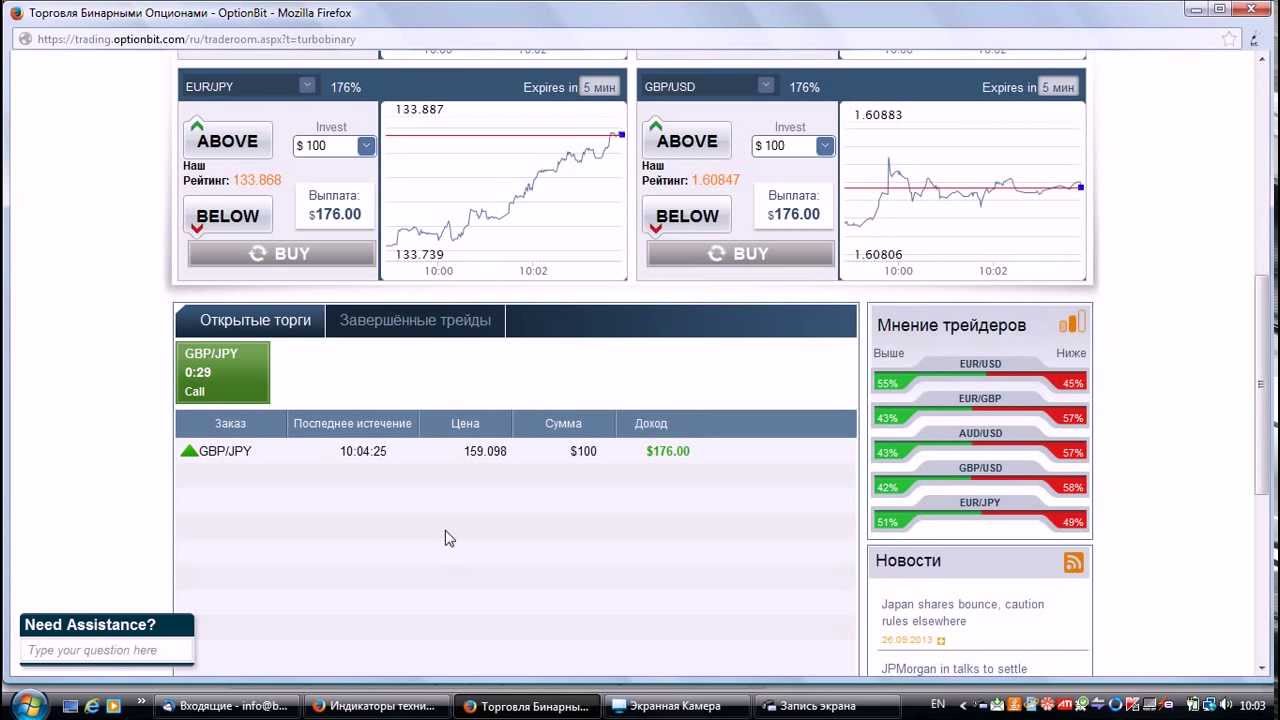Open the Windows Start button
Screen dimensions: 1280x720
tap(29, 703)
